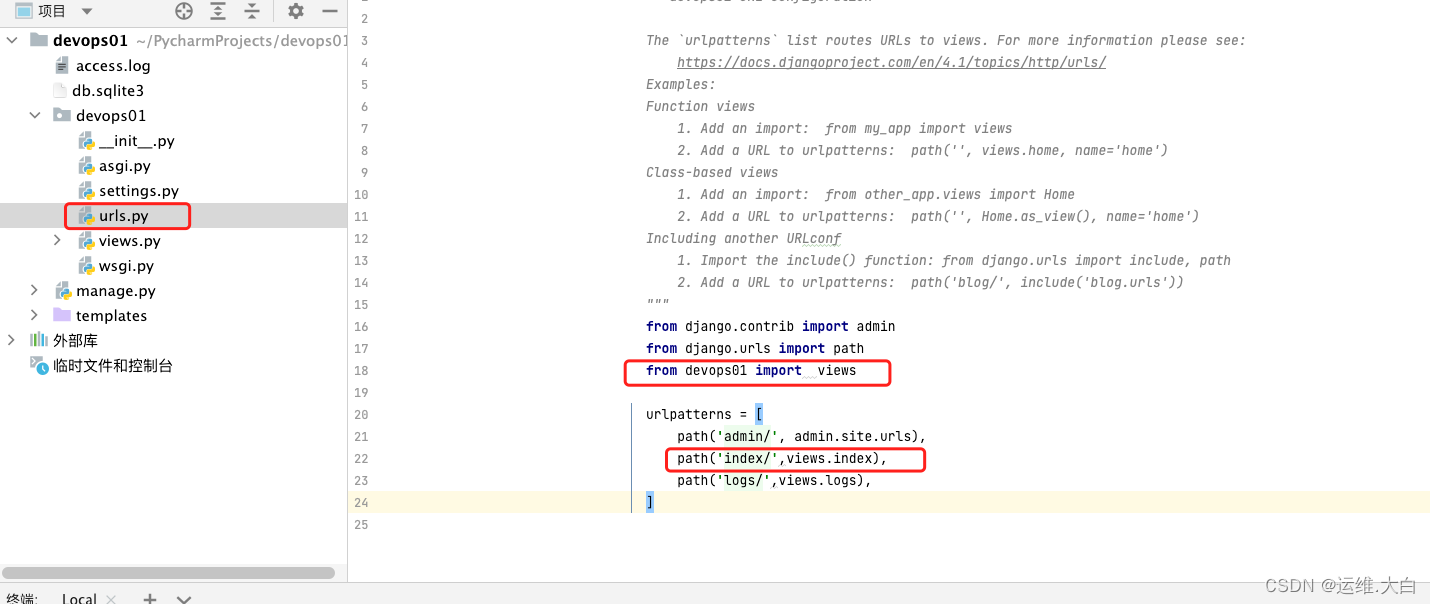
Task: Close the Local terminal tab
Action: pos(111,599)
